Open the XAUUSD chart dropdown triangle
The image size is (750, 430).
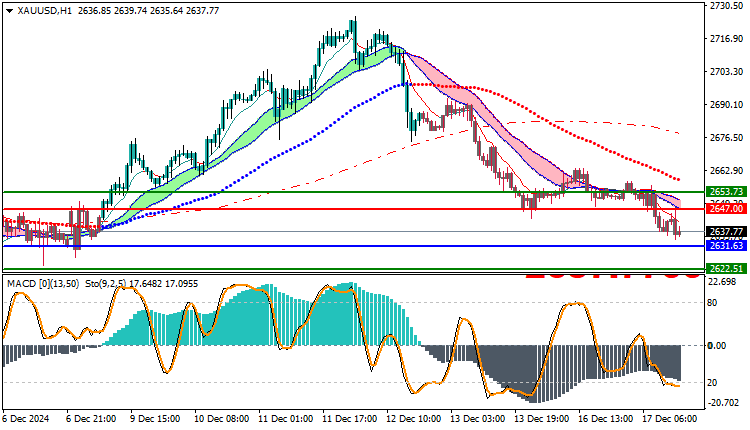coord(9,11)
